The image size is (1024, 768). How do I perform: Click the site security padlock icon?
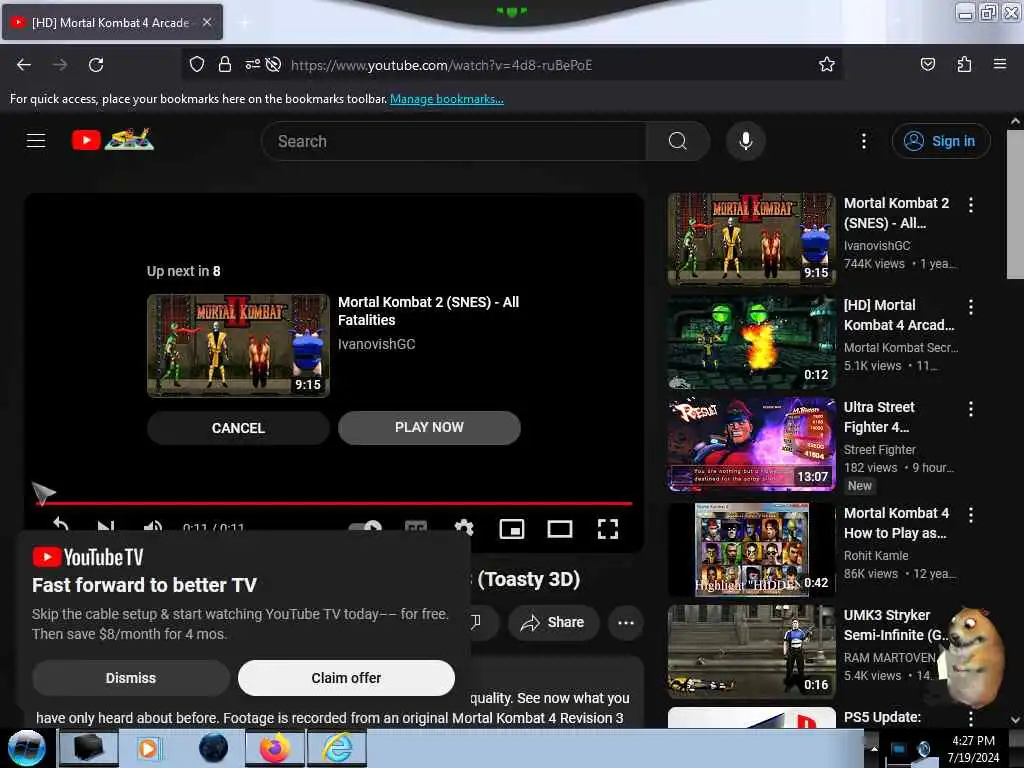click(225, 64)
